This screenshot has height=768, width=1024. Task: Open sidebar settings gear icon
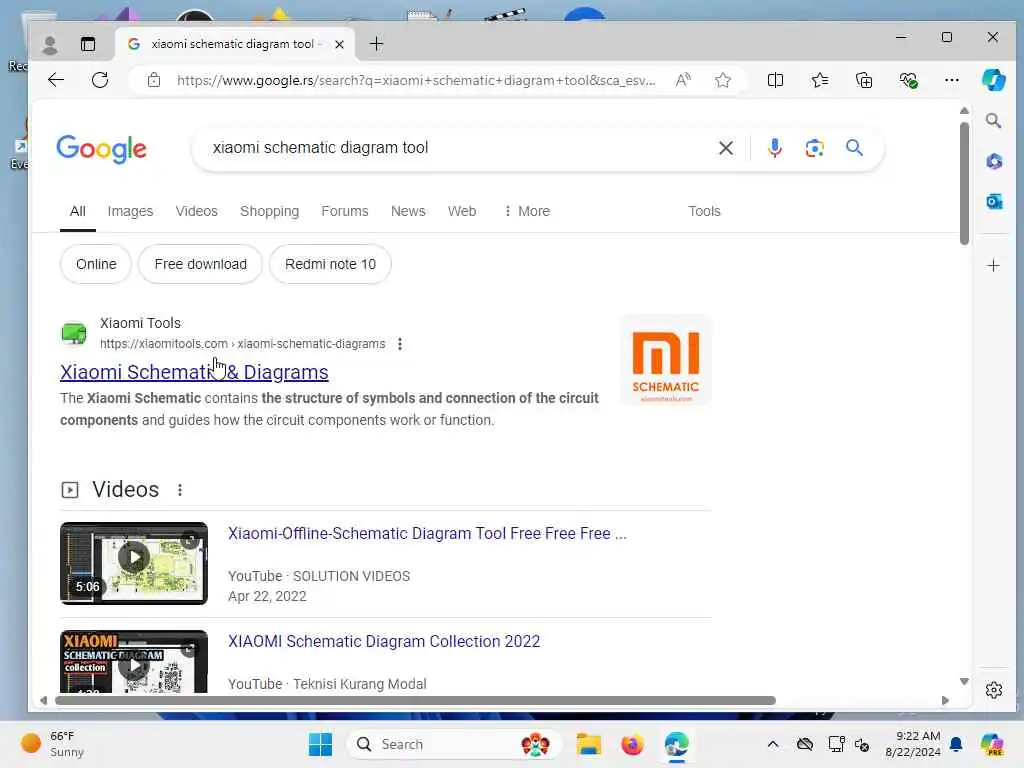coord(994,690)
